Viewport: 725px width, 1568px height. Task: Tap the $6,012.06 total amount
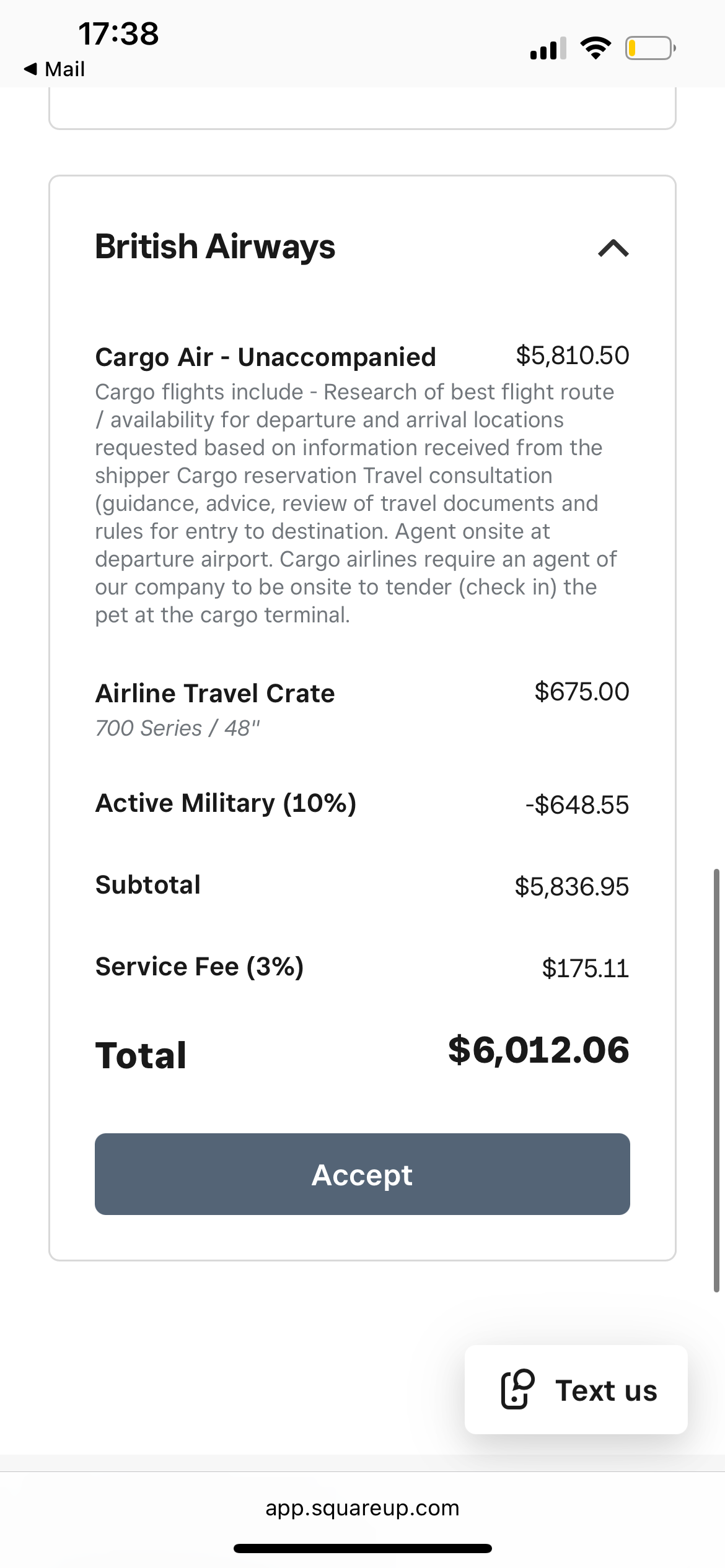tap(538, 1050)
